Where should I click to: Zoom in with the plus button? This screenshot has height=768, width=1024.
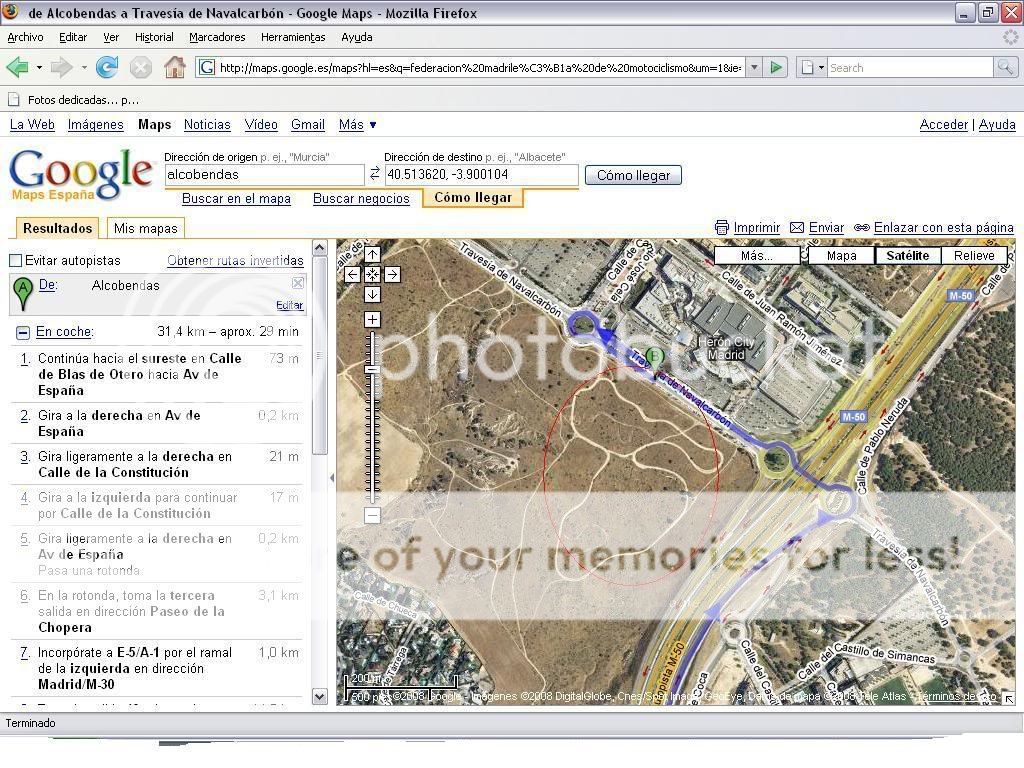[372, 320]
